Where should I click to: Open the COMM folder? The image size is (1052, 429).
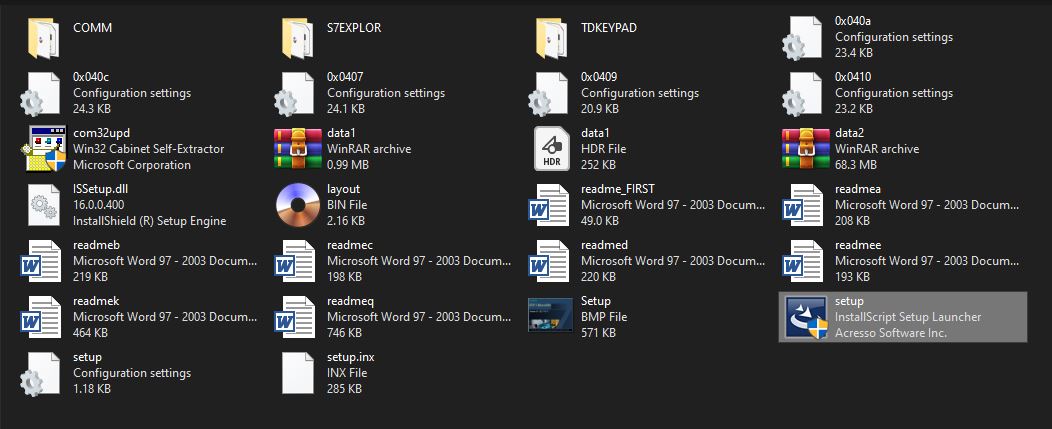(42, 37)
